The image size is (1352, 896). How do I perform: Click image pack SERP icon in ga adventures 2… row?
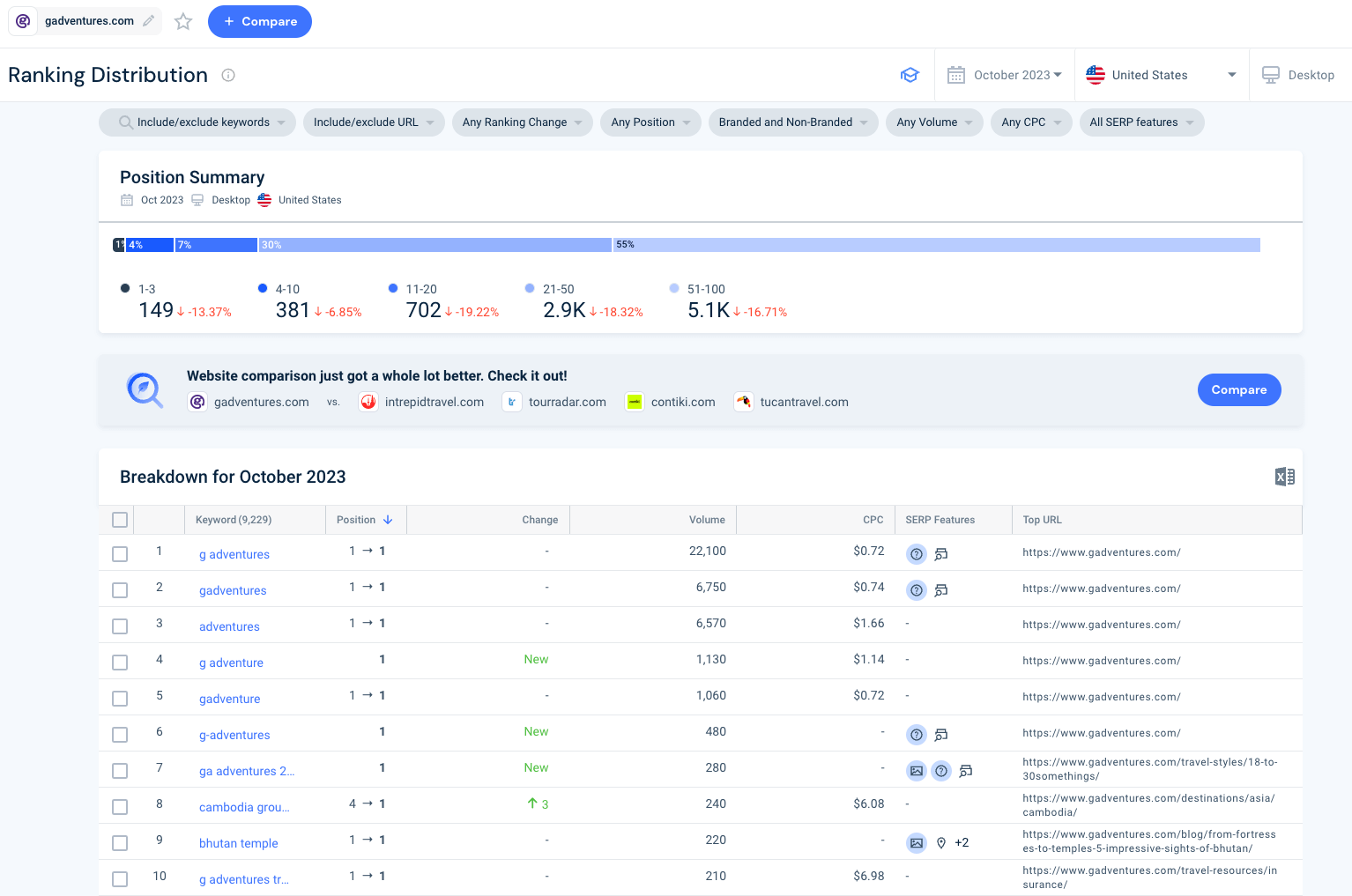(x=917, y=771)
